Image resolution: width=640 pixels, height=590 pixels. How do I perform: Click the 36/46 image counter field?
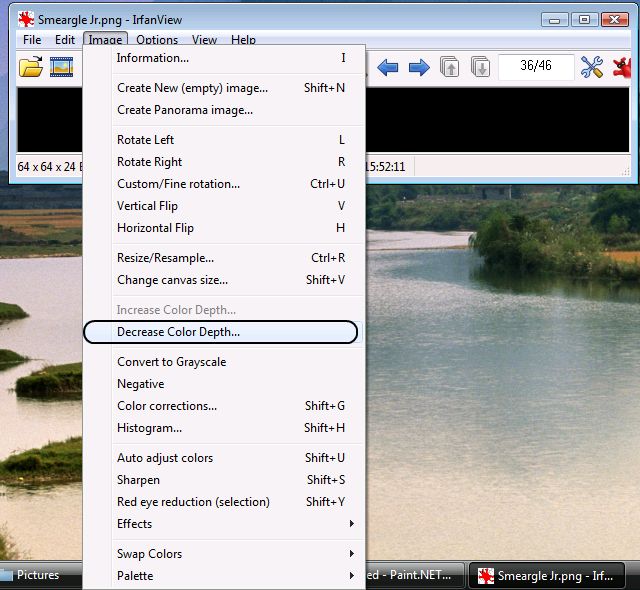pos(536,67)
